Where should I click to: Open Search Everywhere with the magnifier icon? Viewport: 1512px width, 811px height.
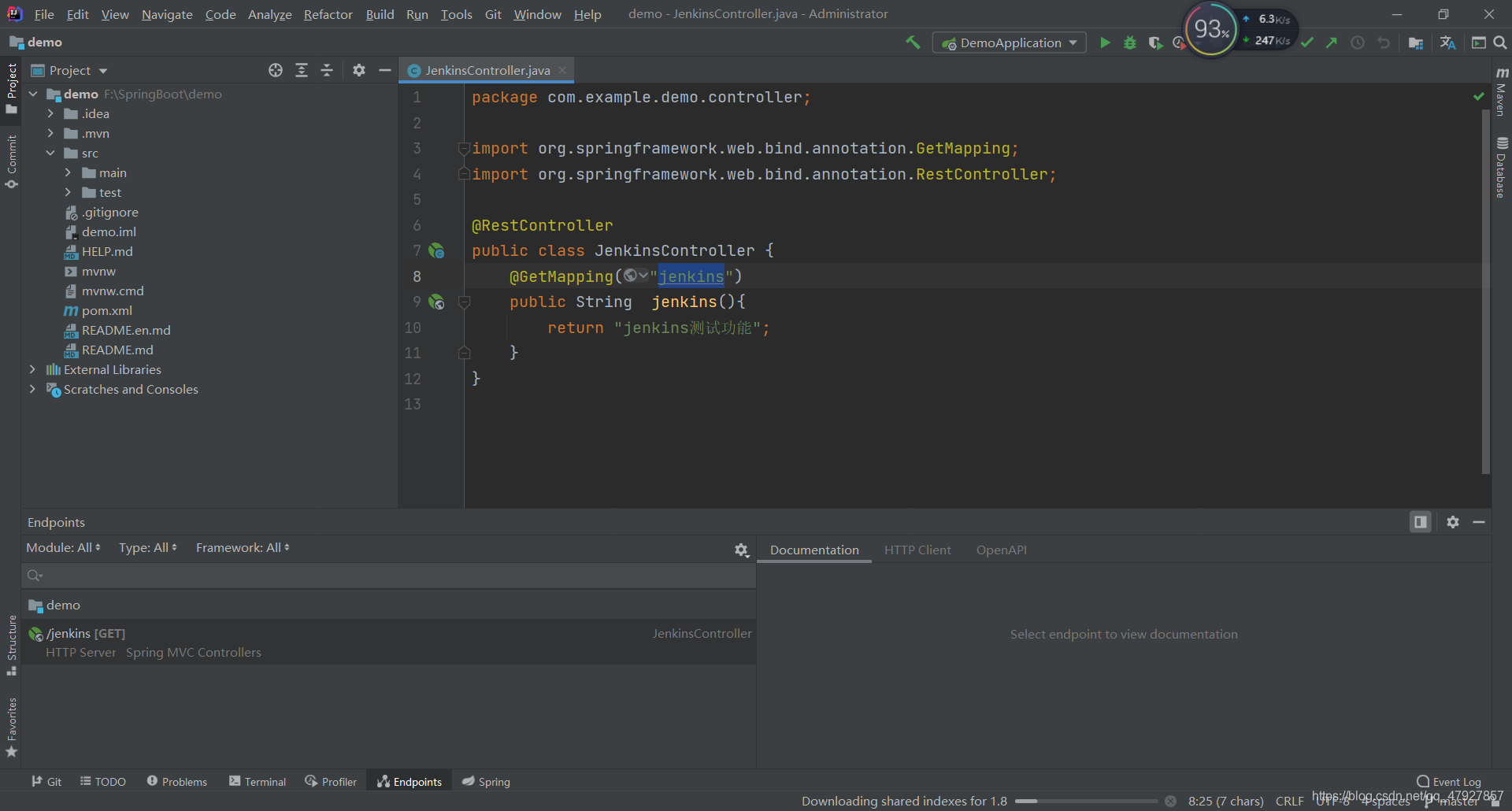1500,43
